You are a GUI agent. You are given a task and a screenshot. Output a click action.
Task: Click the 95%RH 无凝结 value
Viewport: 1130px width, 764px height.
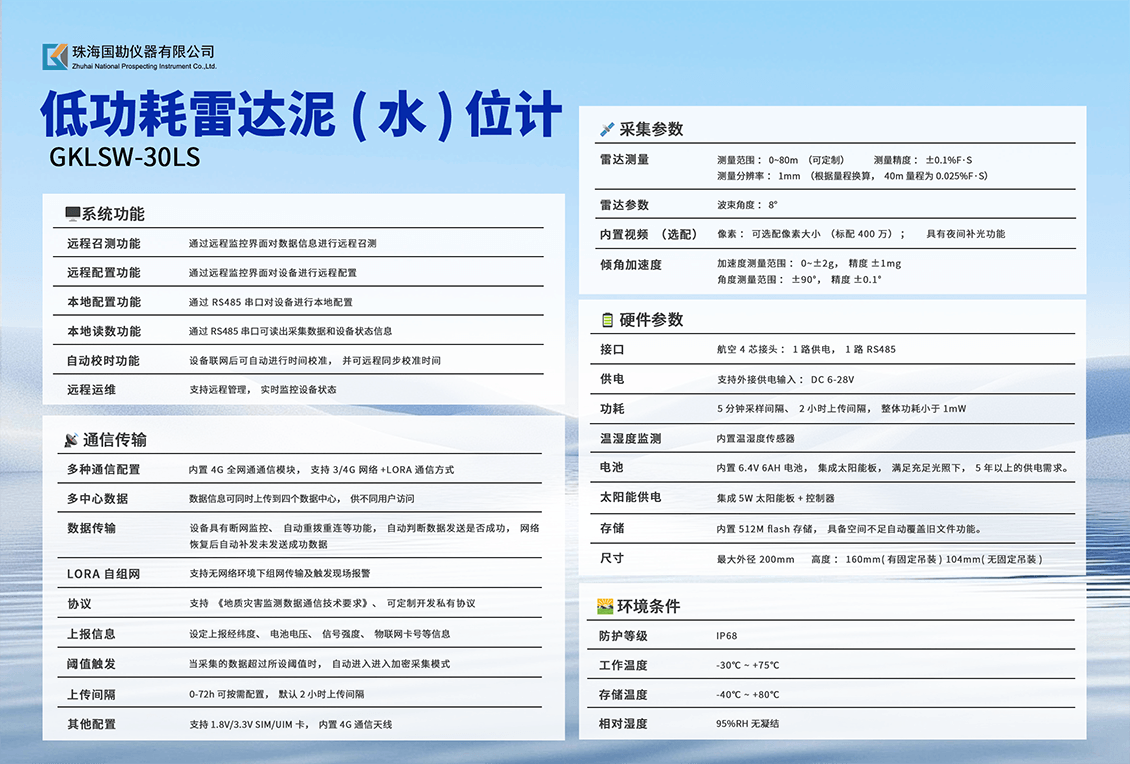(x=747, y=724)
